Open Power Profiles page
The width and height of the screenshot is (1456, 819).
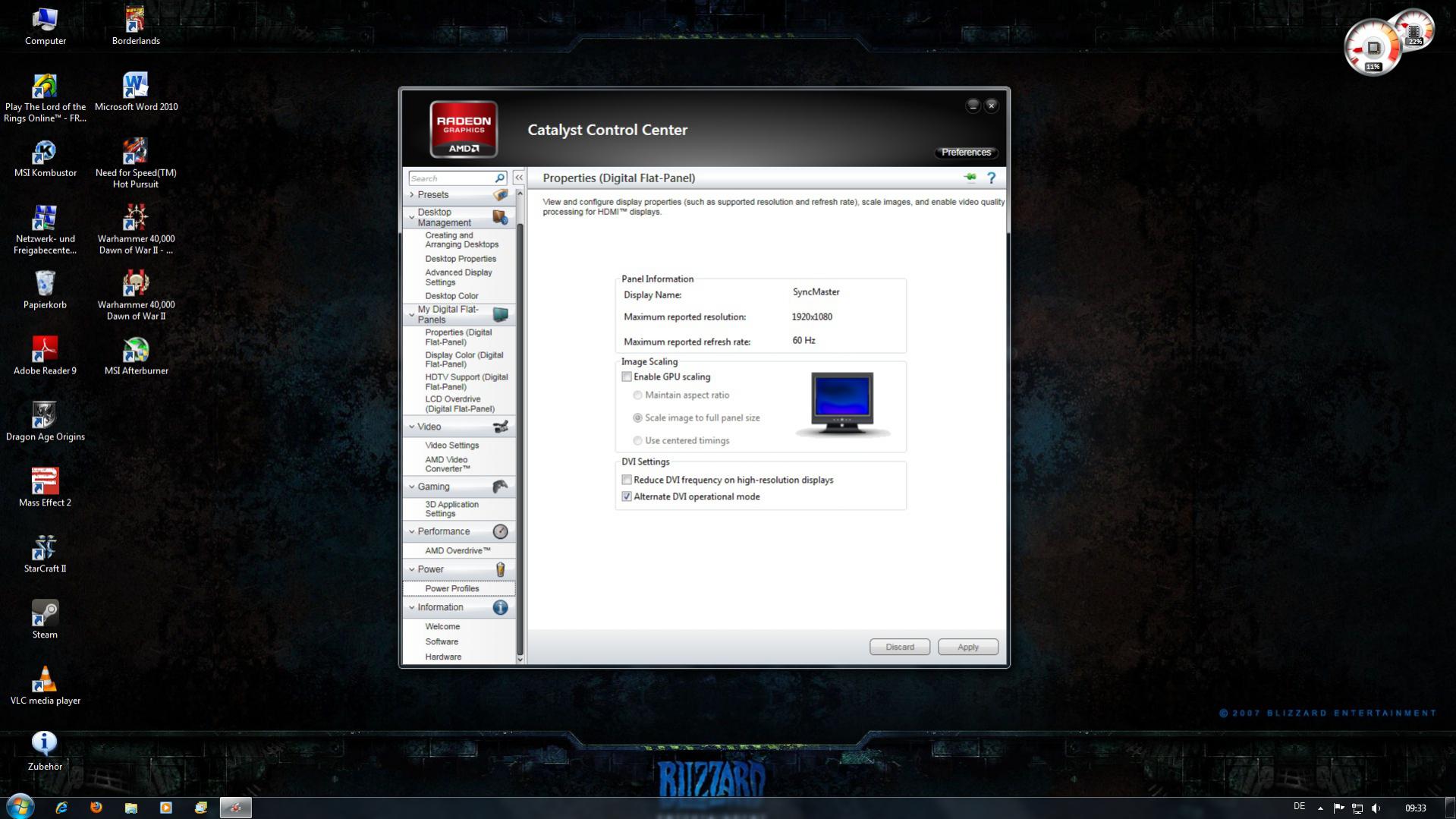452,589
